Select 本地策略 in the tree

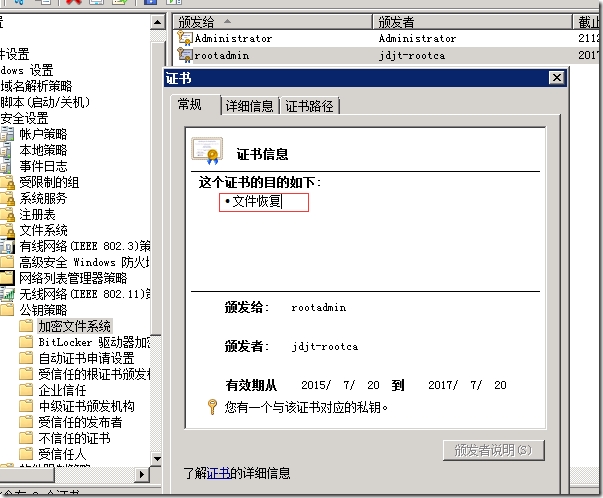[43, 150]
